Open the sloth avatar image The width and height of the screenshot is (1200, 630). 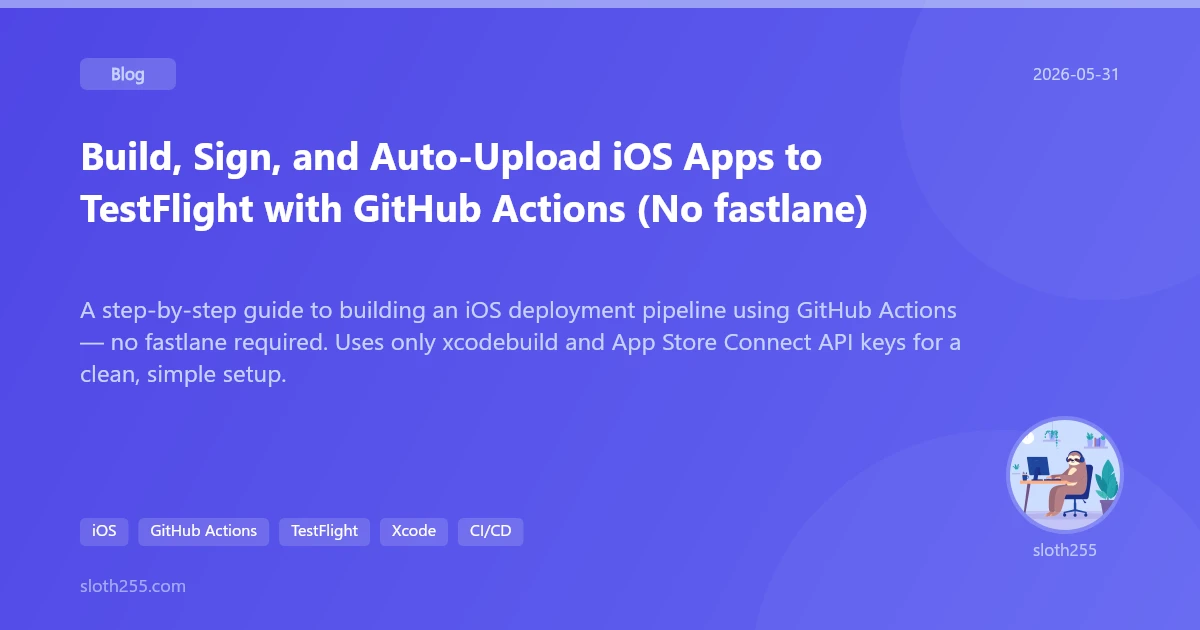click(1065, 475)
